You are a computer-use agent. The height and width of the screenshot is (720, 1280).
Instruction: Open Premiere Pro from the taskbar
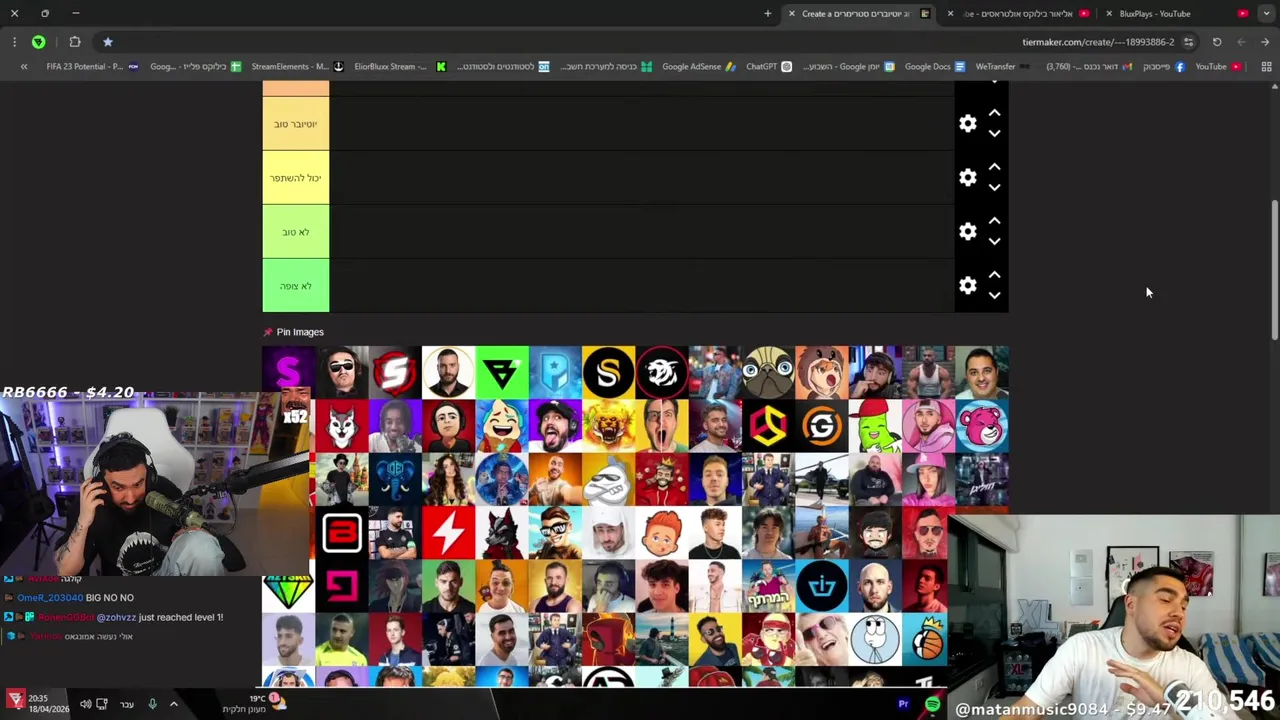[x=903, y=704]
